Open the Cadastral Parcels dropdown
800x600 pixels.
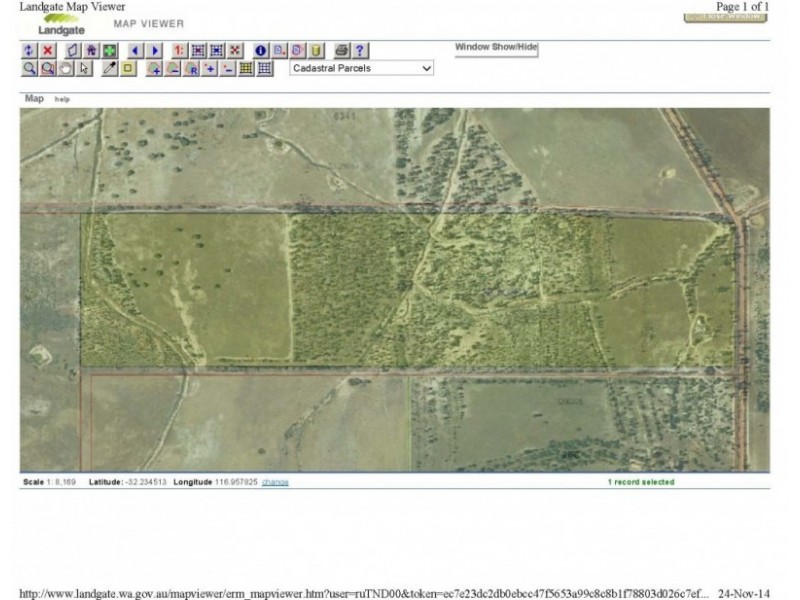(360, 68)
